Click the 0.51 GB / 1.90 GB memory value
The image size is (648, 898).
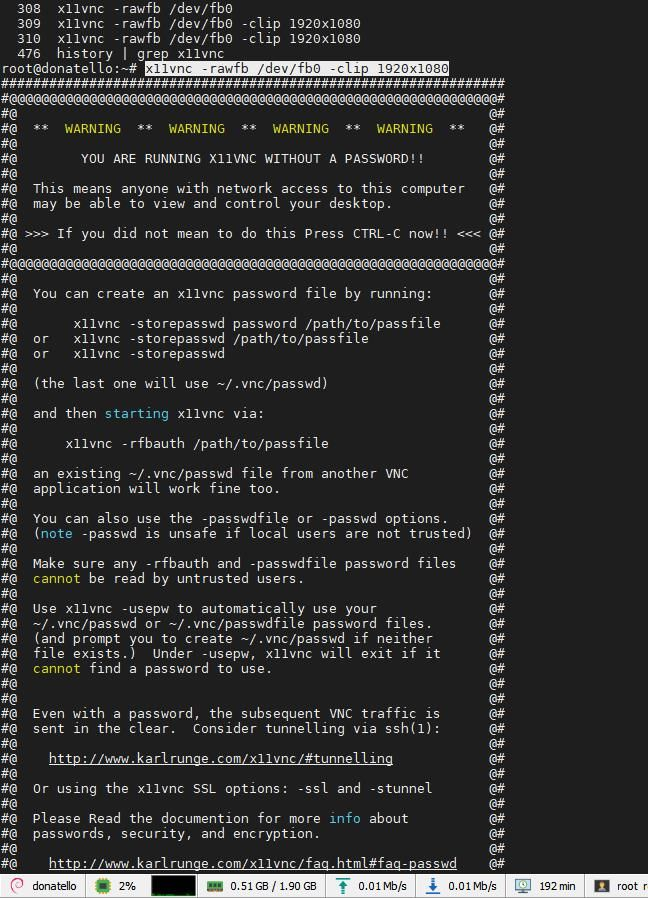pos(273,886)
